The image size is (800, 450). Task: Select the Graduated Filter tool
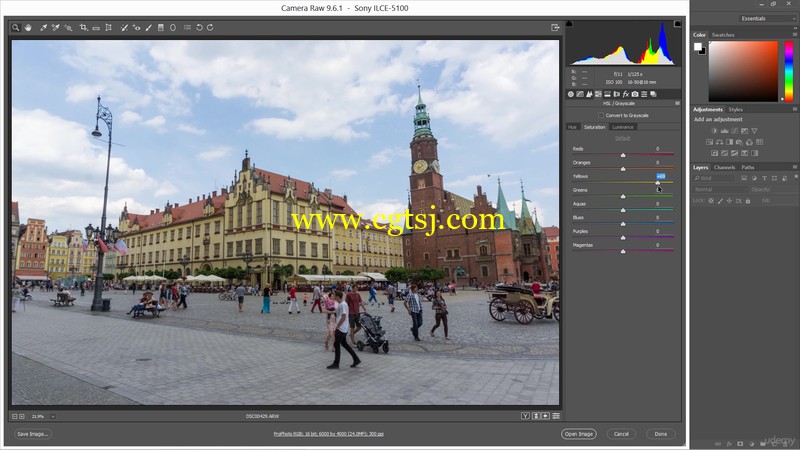161,28
